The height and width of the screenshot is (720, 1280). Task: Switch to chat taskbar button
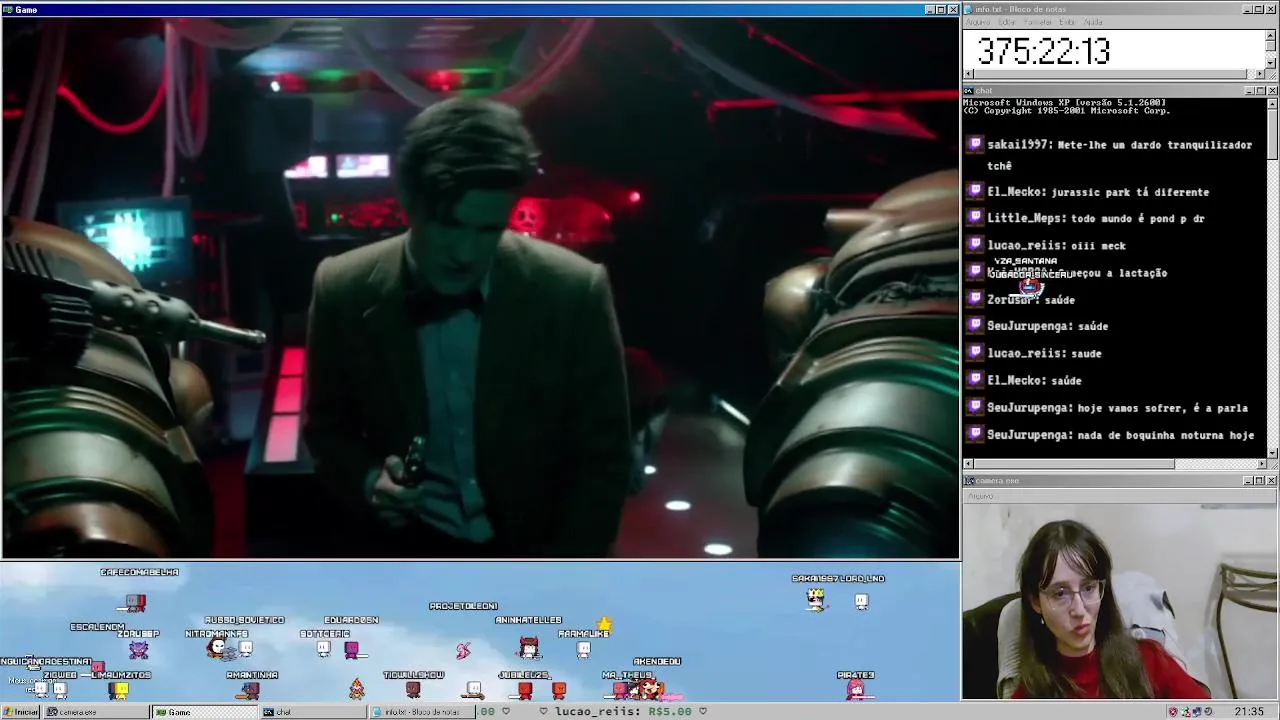(312, 712)
